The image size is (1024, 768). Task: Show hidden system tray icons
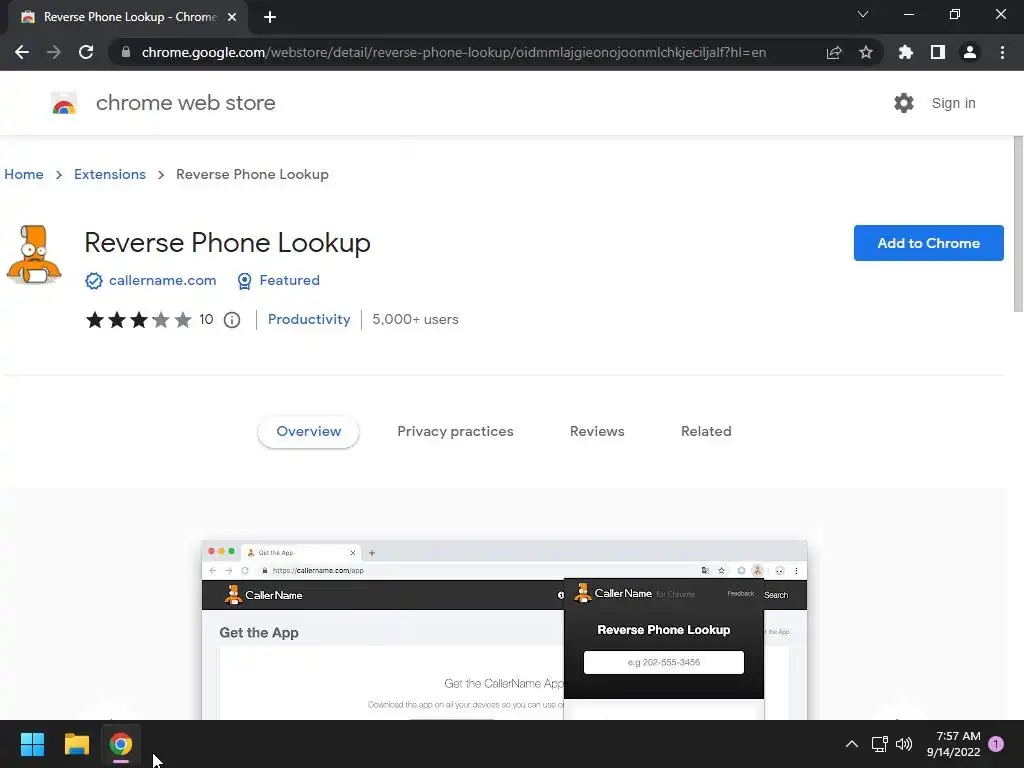852,744
